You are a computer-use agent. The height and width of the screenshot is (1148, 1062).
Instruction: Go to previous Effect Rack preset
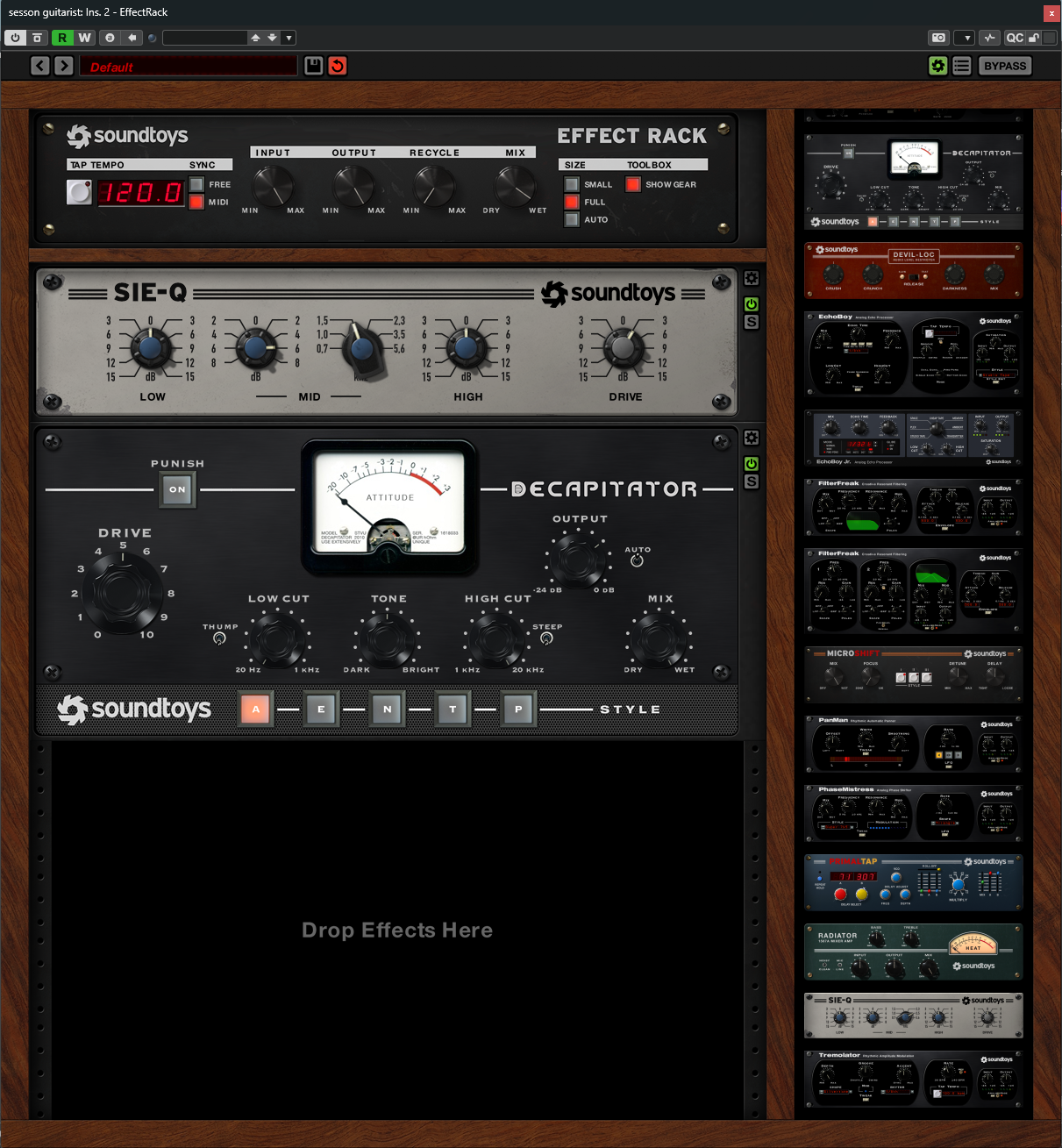(x=40, y=66)
